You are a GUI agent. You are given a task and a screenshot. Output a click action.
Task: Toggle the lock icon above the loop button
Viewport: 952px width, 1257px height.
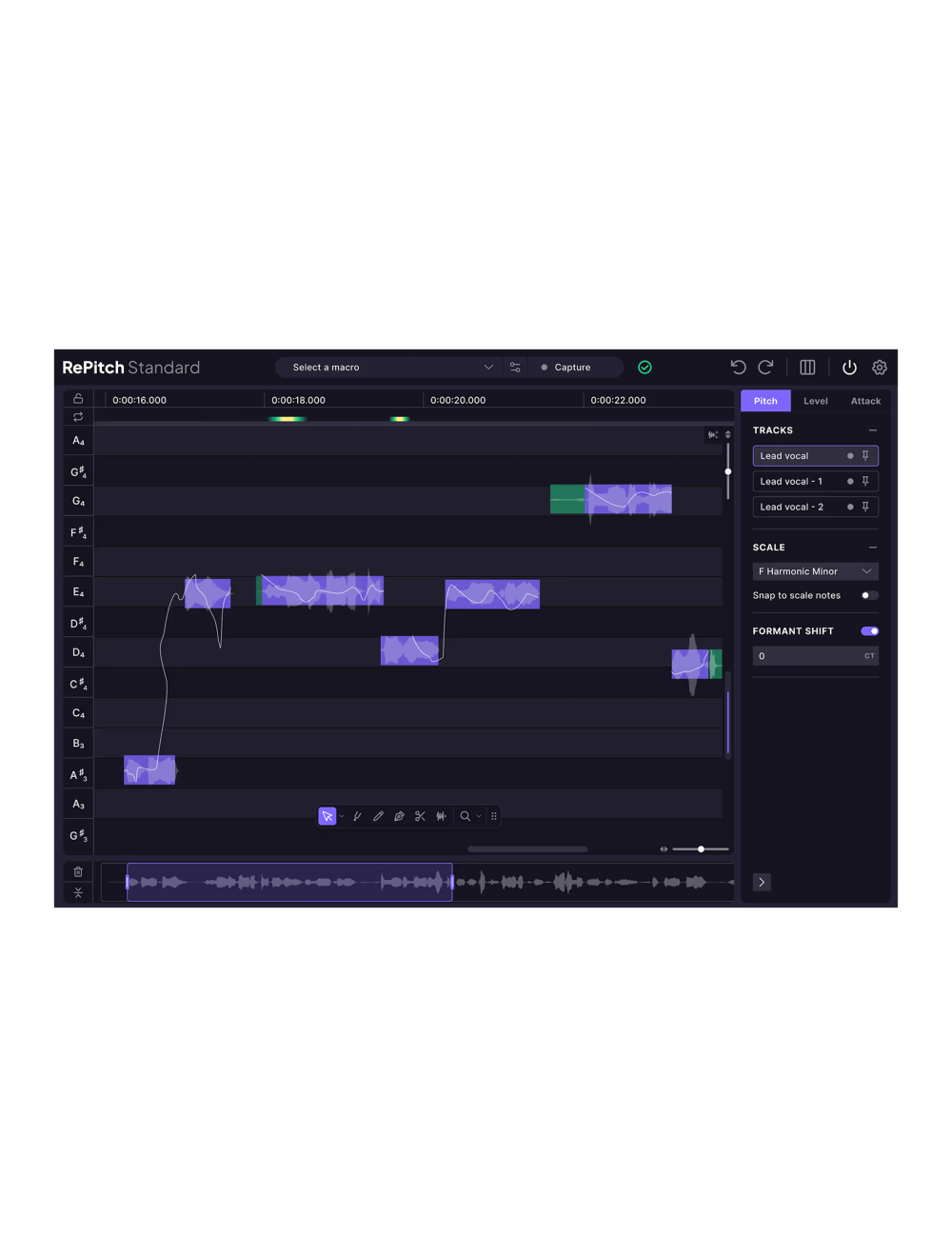78,399
